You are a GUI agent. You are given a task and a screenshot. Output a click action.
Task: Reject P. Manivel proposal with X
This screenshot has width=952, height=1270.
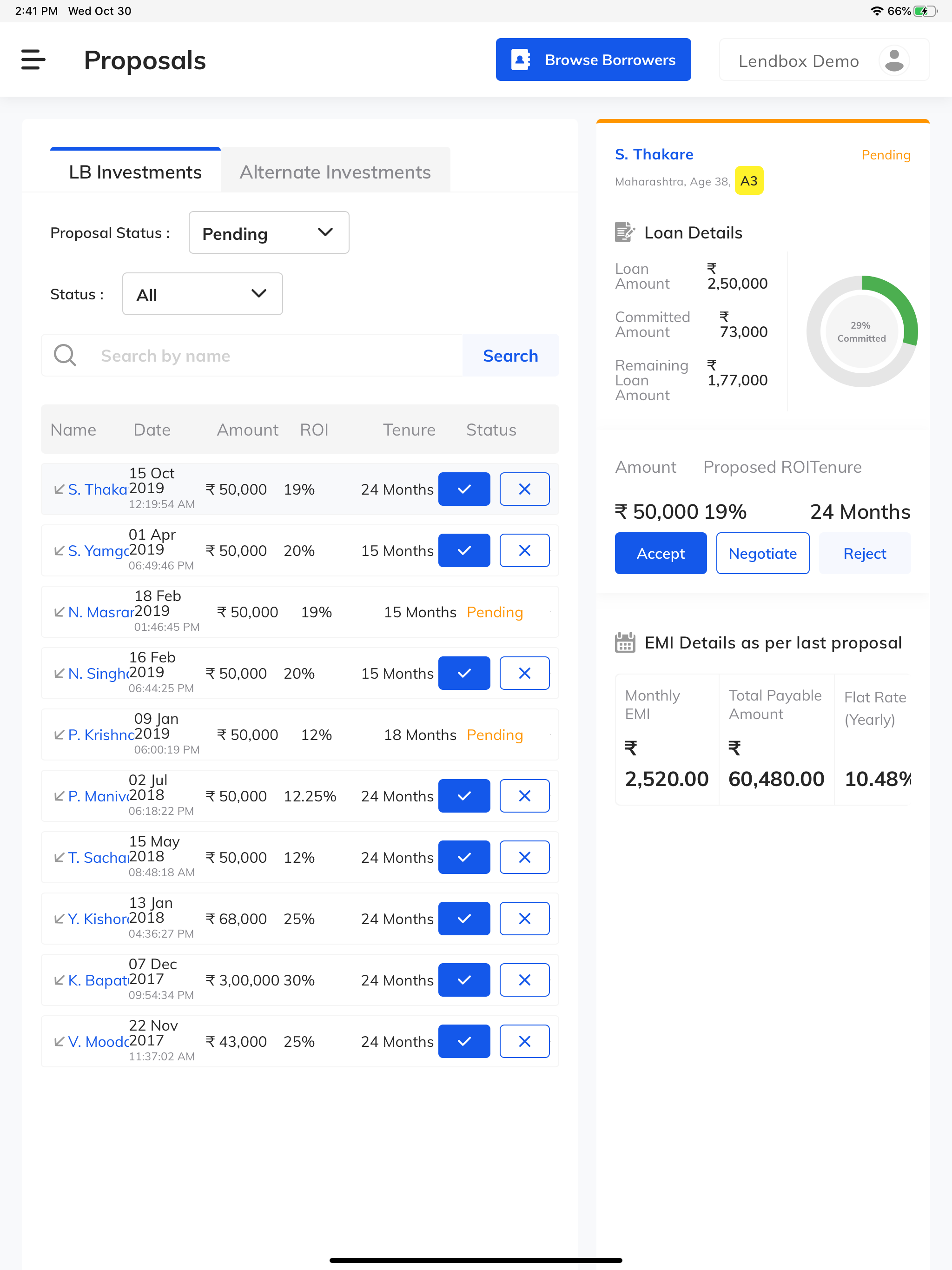524,796
